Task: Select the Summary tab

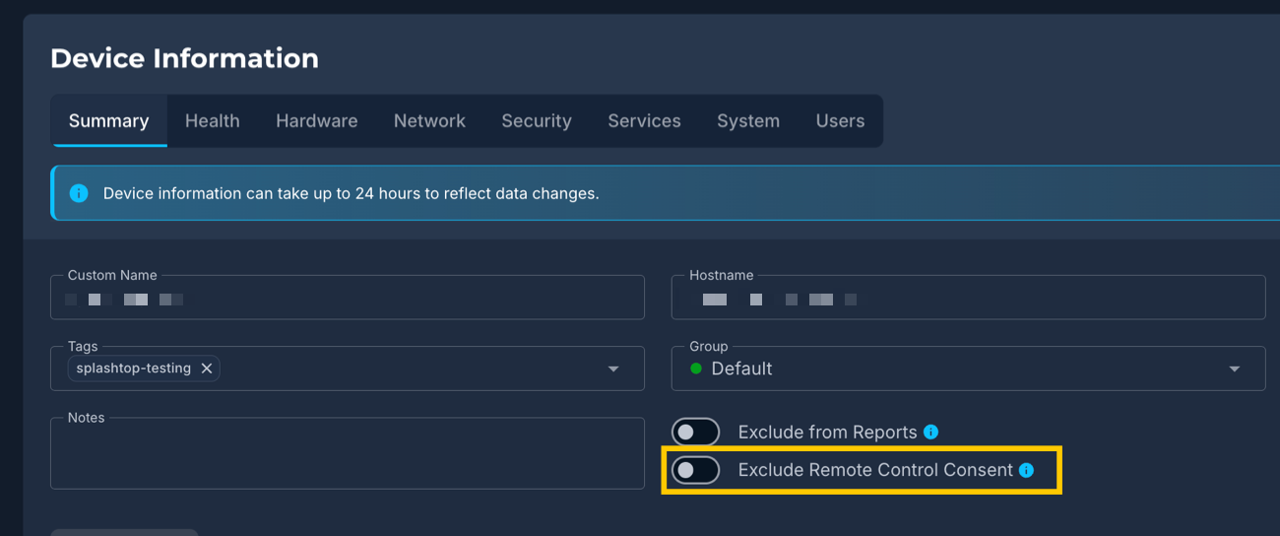Action: pos(108,121)
